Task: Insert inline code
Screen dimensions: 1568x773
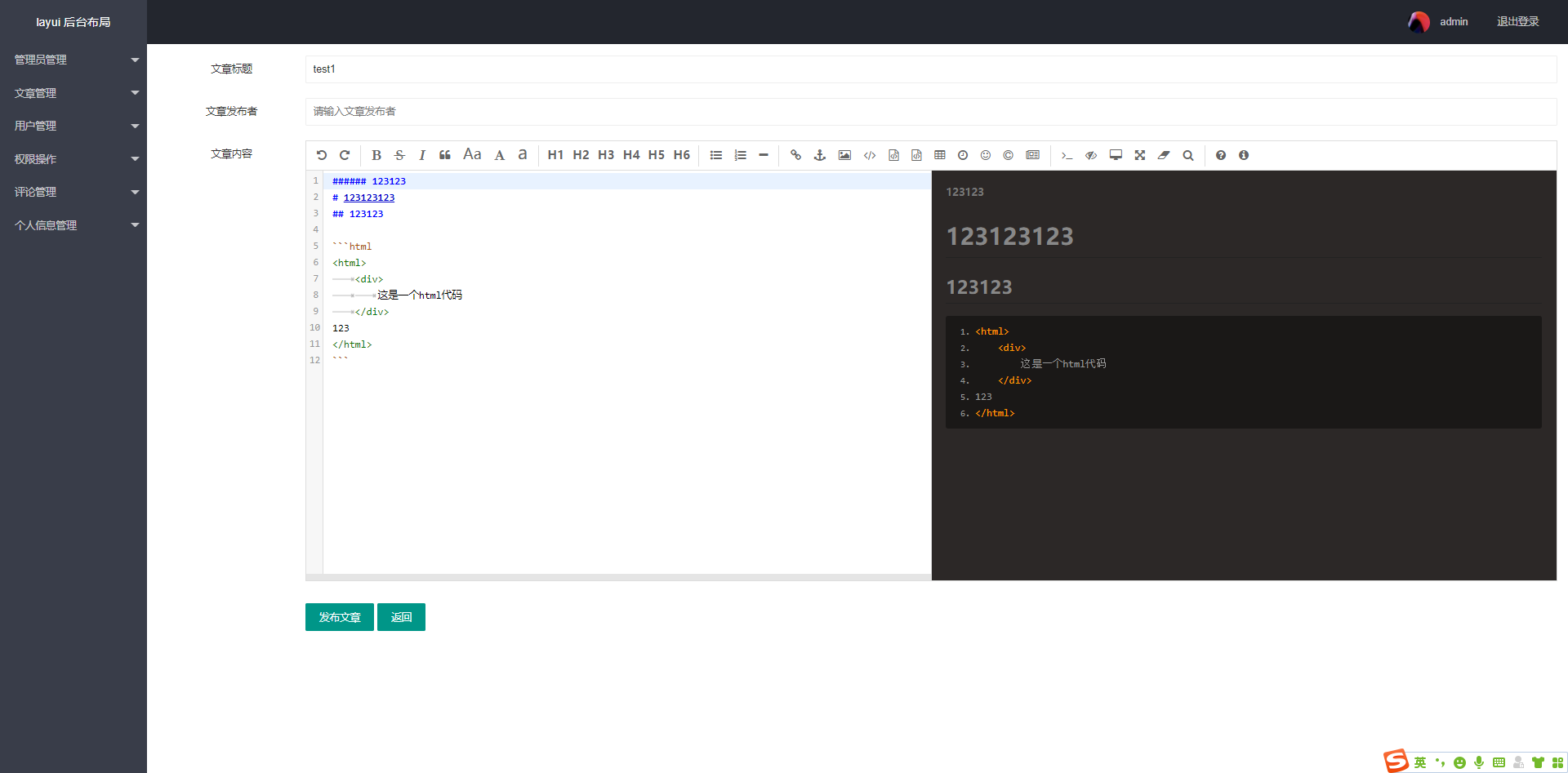Action: point(870,155)
